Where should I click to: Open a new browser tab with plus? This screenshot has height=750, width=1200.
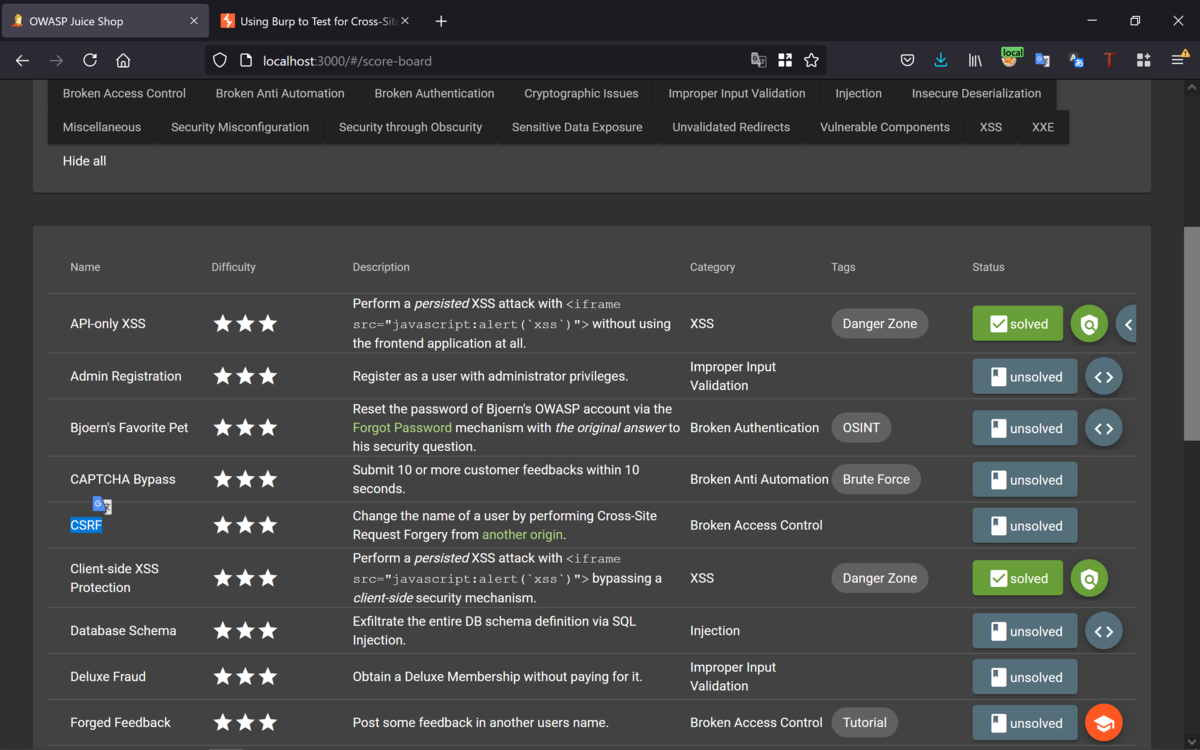coord(441,21)
